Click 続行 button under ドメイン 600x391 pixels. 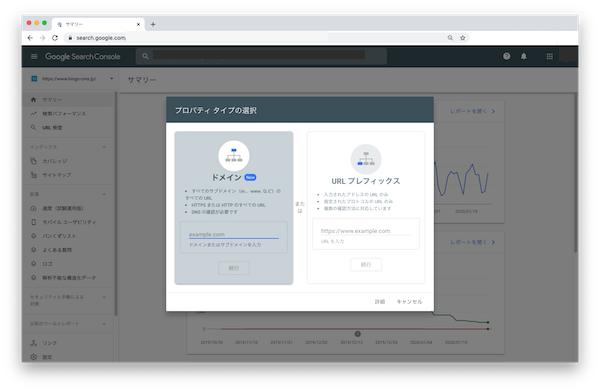pos(234,268)
